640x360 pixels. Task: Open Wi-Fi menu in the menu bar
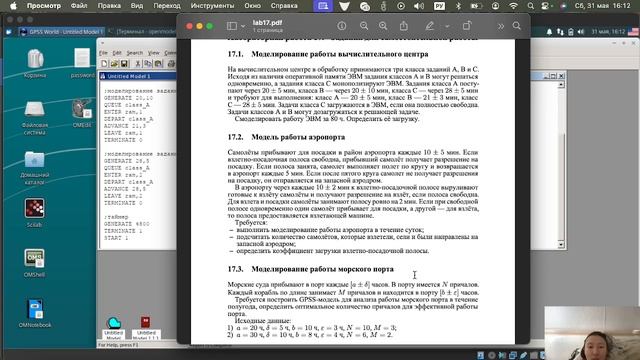tap(513, 6)
